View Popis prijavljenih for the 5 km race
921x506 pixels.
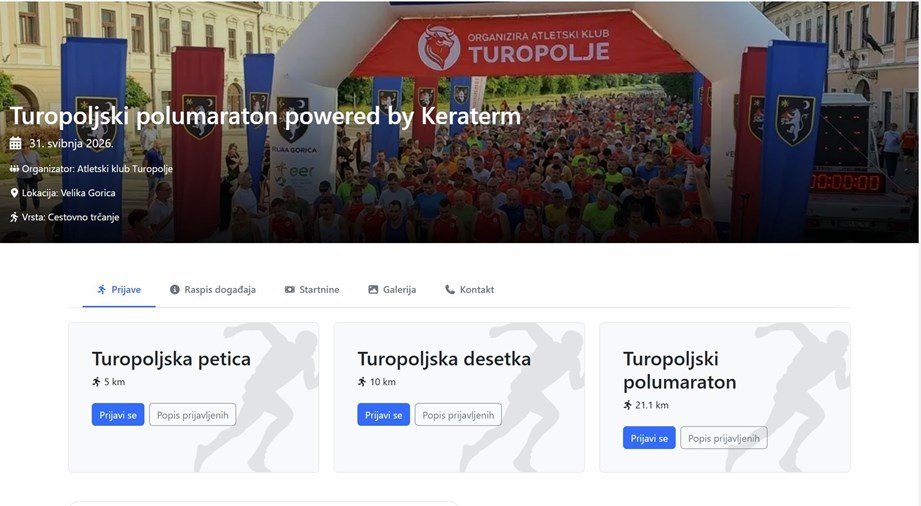(x=193, y=415)
